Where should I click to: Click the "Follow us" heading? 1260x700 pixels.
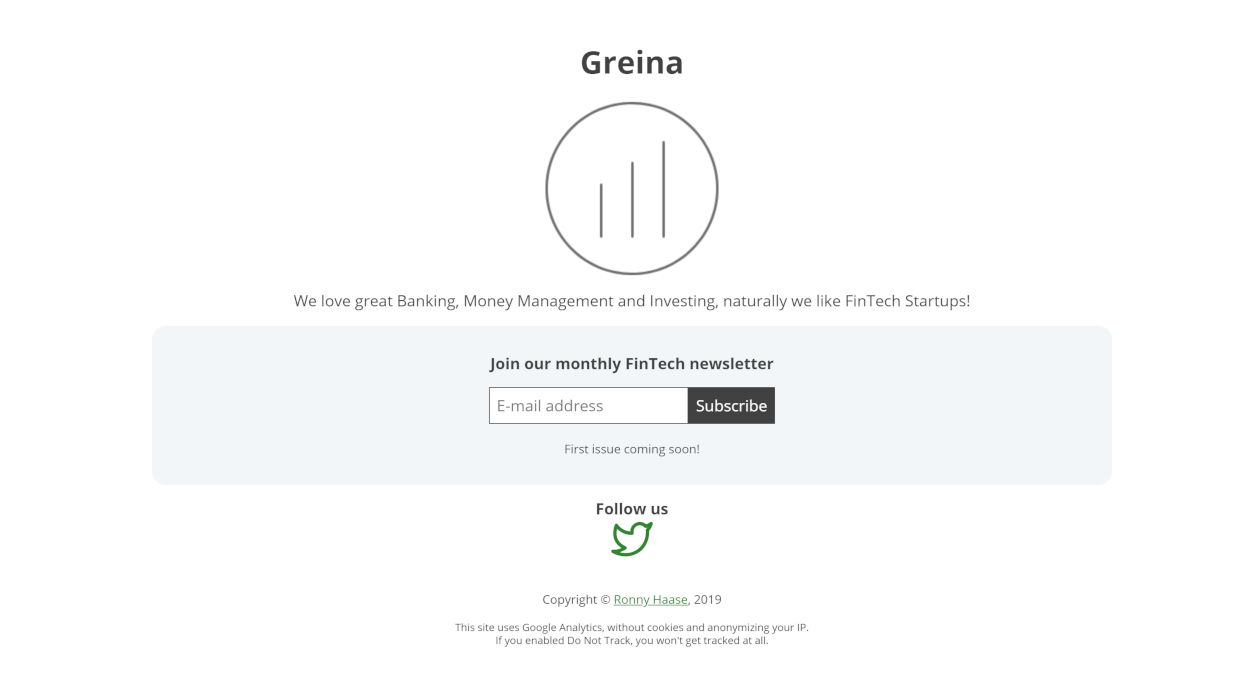coord(632,509)
